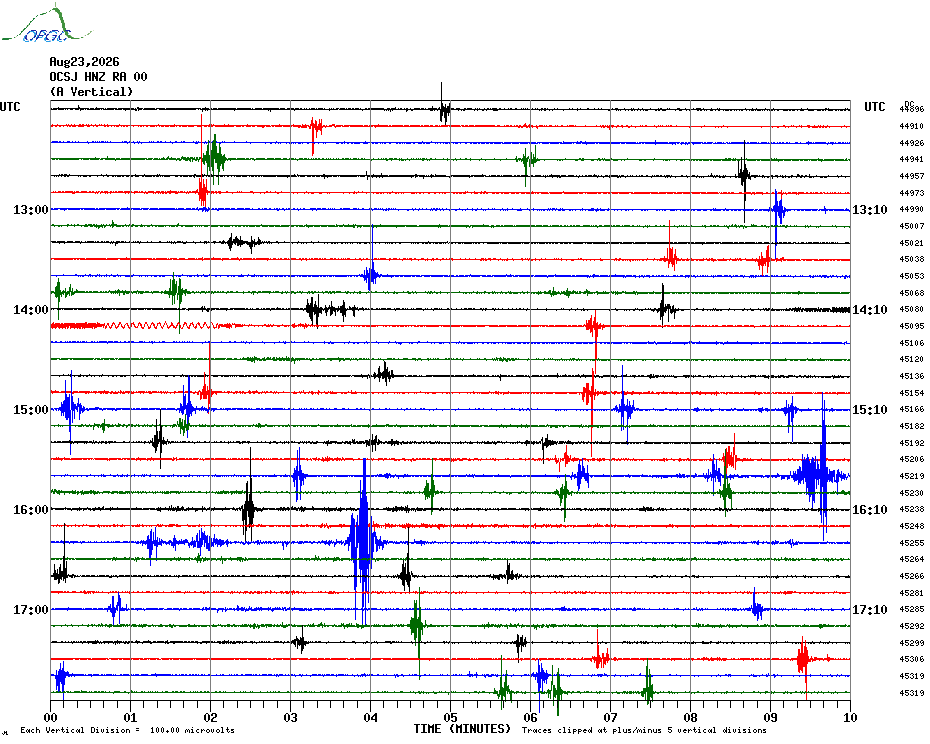The image size is (930, 744).
Task: Click DC value 45053
Action: pyautogui.click(x=912, y=276)
